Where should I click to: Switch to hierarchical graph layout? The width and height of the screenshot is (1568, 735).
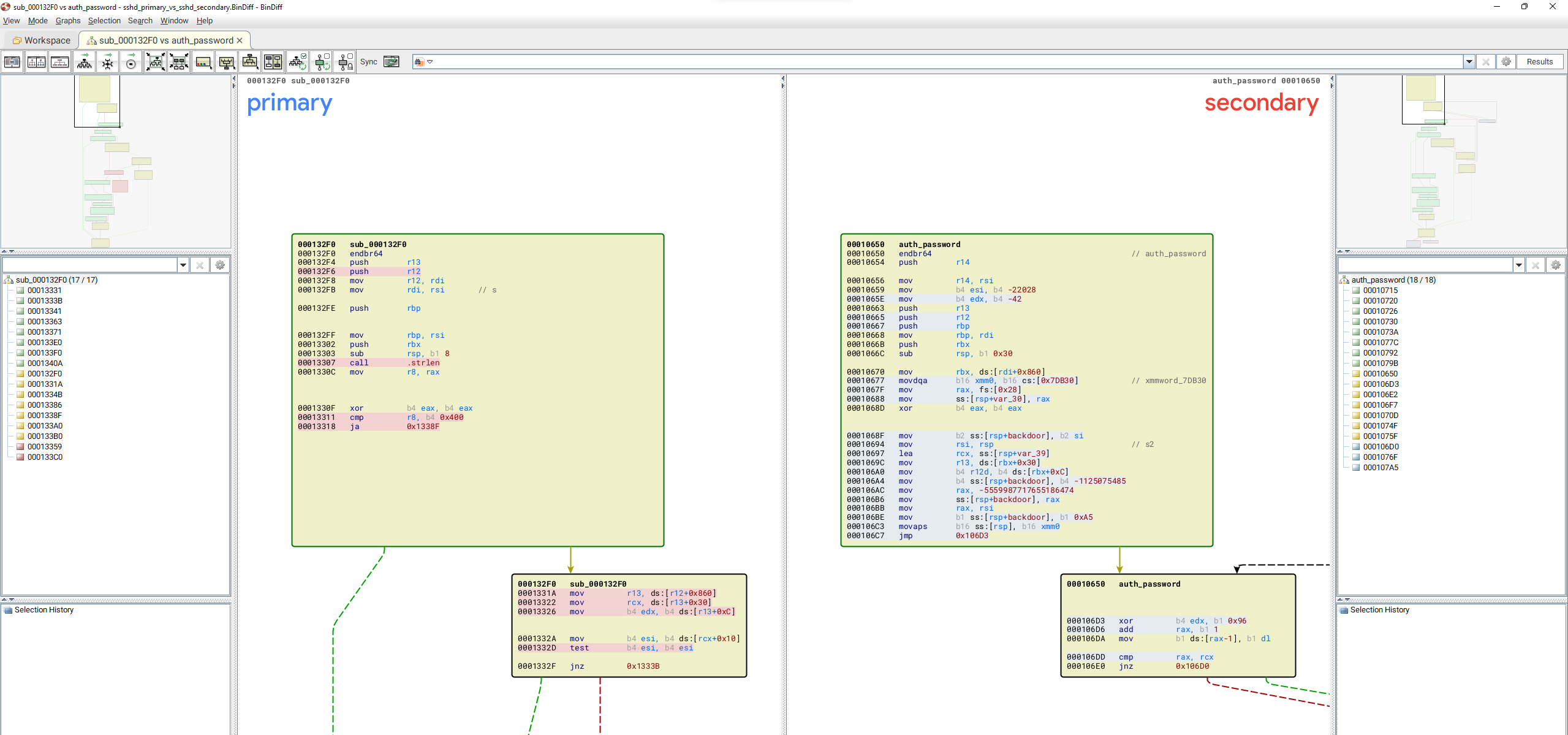(x=85, y=62)
